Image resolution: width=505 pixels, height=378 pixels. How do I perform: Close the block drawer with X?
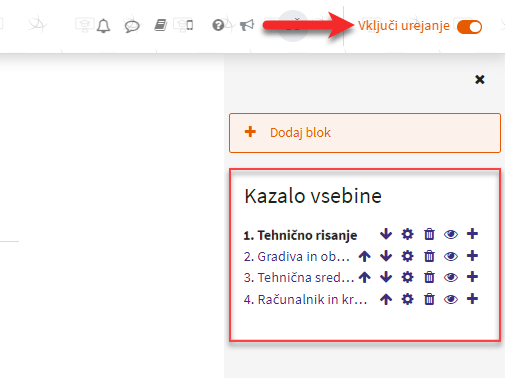click(480, 79)
